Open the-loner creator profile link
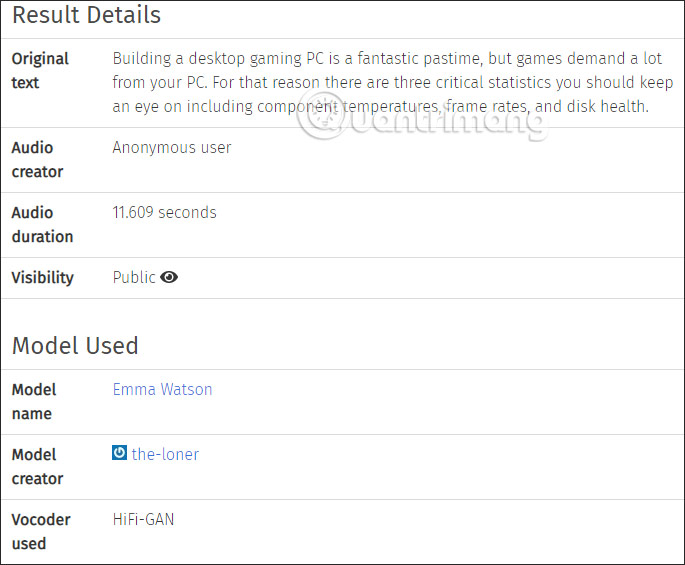Viewport: 685px width, 565px height. (165, 454)
